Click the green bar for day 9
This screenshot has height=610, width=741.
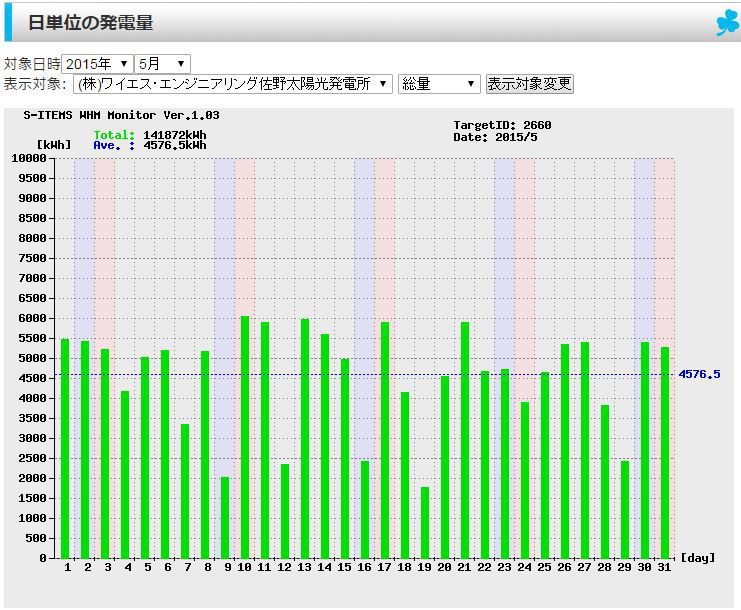(225, 518)
